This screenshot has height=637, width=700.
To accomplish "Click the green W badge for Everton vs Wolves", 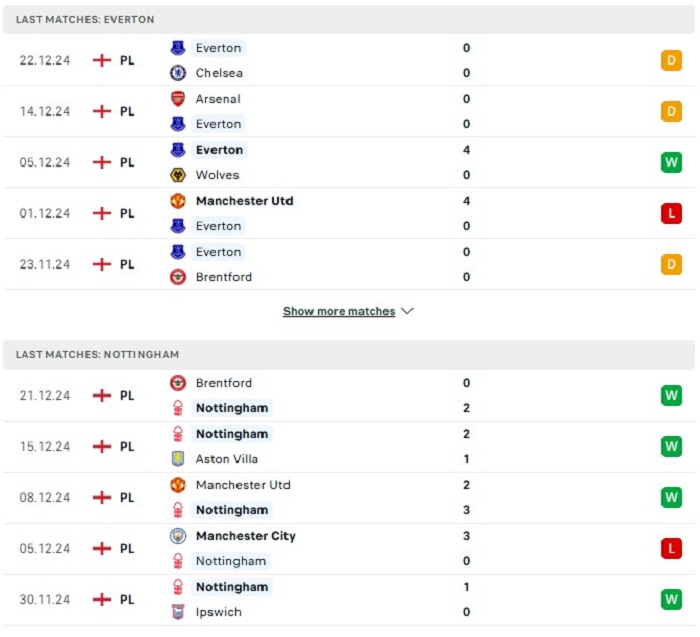I will [671, 162].
